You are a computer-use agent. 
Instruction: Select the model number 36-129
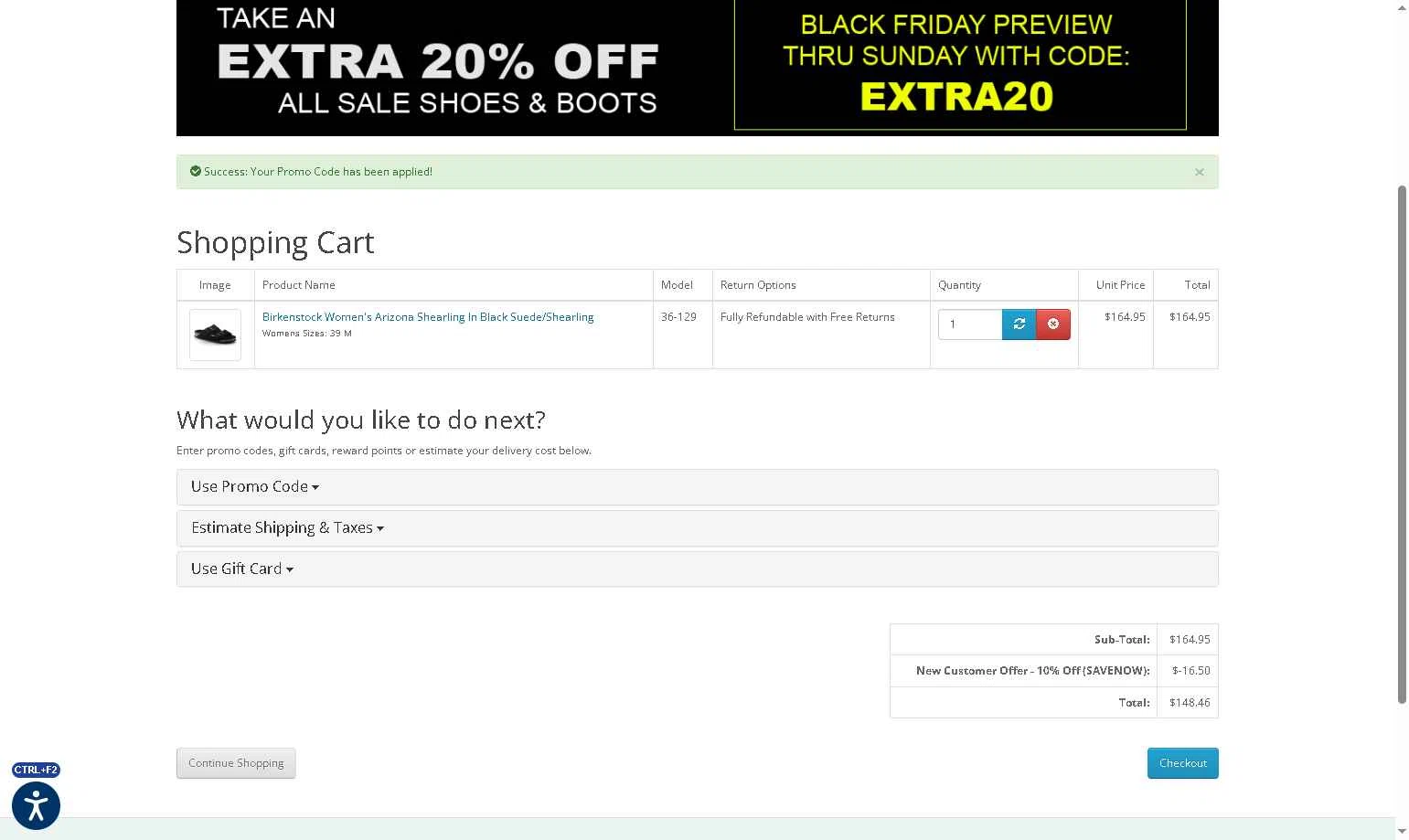[x=678, y=317]
